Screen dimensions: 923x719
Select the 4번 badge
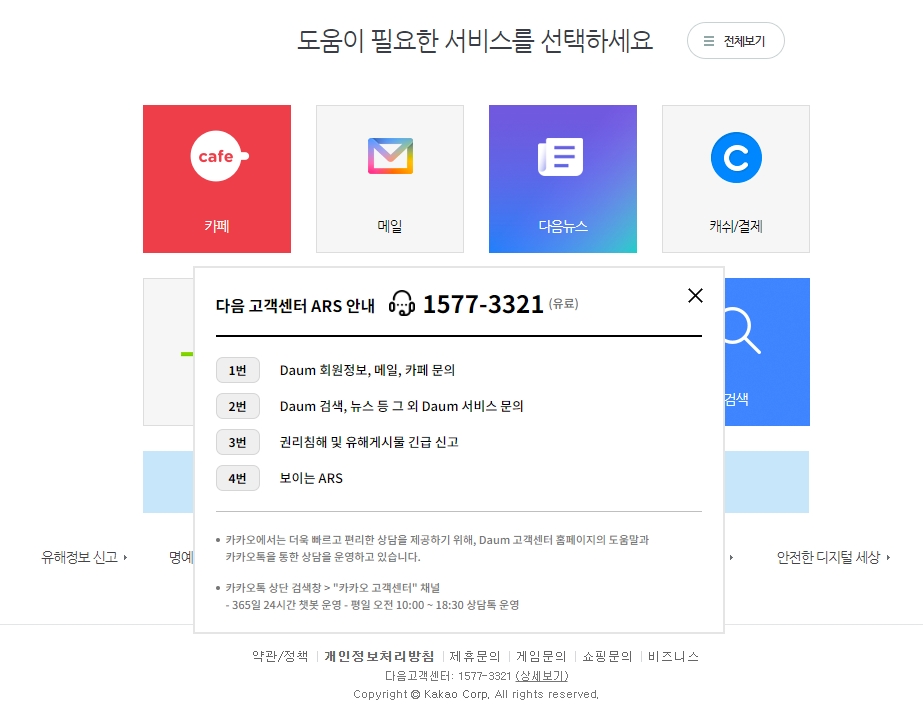(238, 478)
